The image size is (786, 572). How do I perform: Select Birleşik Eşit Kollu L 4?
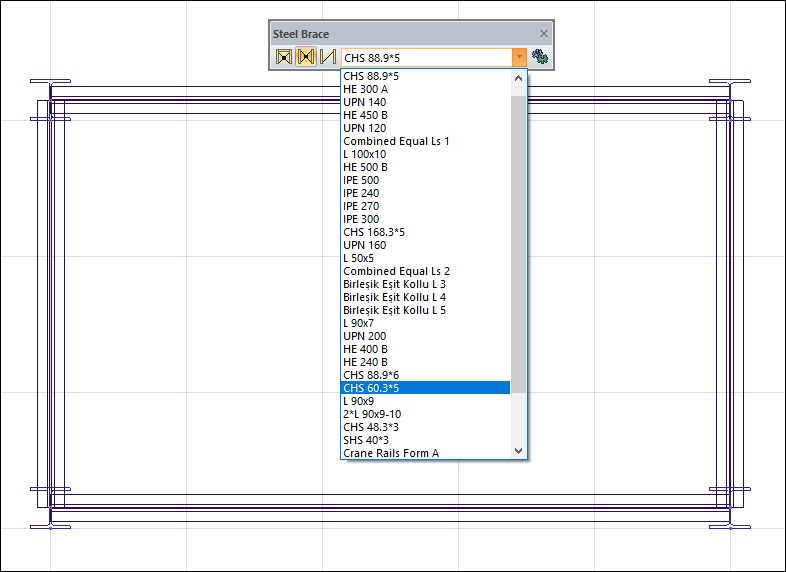coord(394,297)
